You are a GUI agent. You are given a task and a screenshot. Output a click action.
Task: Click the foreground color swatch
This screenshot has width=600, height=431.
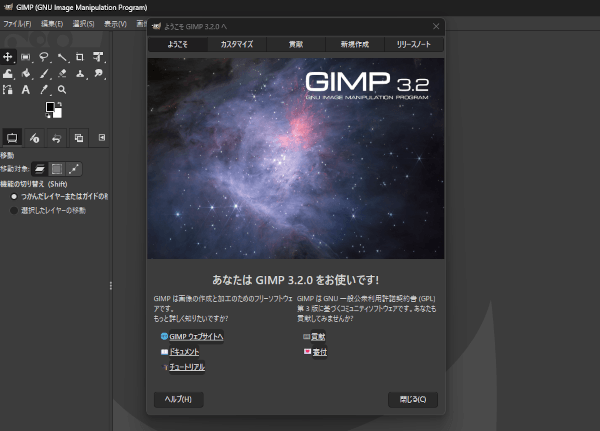pos(51,106)
